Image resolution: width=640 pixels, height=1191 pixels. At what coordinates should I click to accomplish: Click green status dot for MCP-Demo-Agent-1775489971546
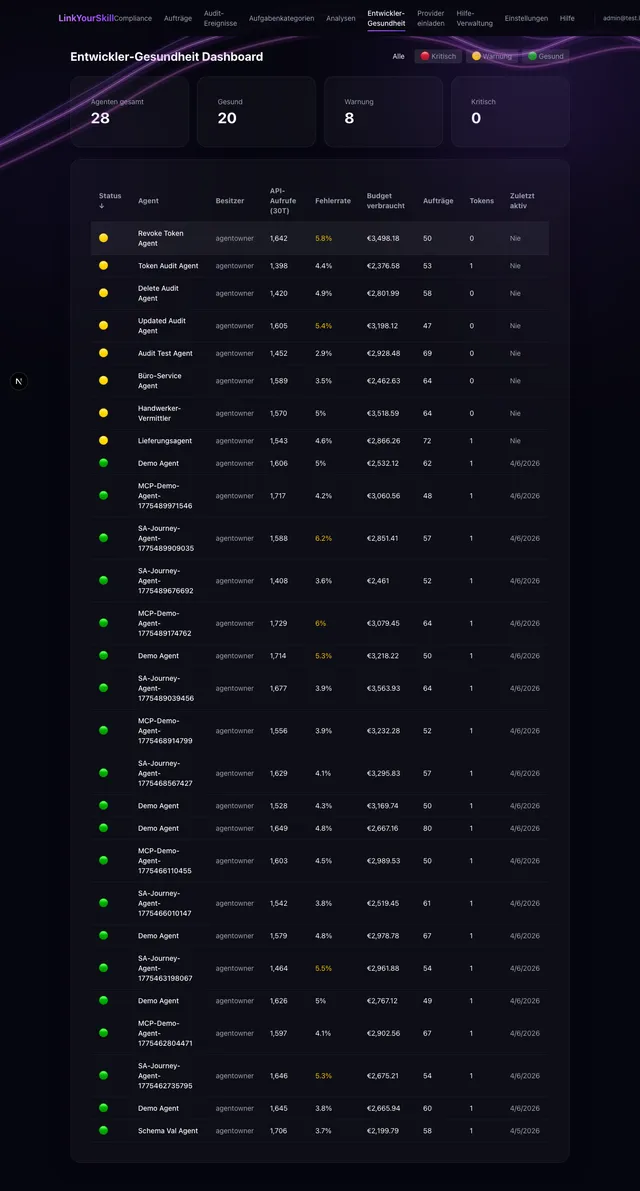pos(103,495)
